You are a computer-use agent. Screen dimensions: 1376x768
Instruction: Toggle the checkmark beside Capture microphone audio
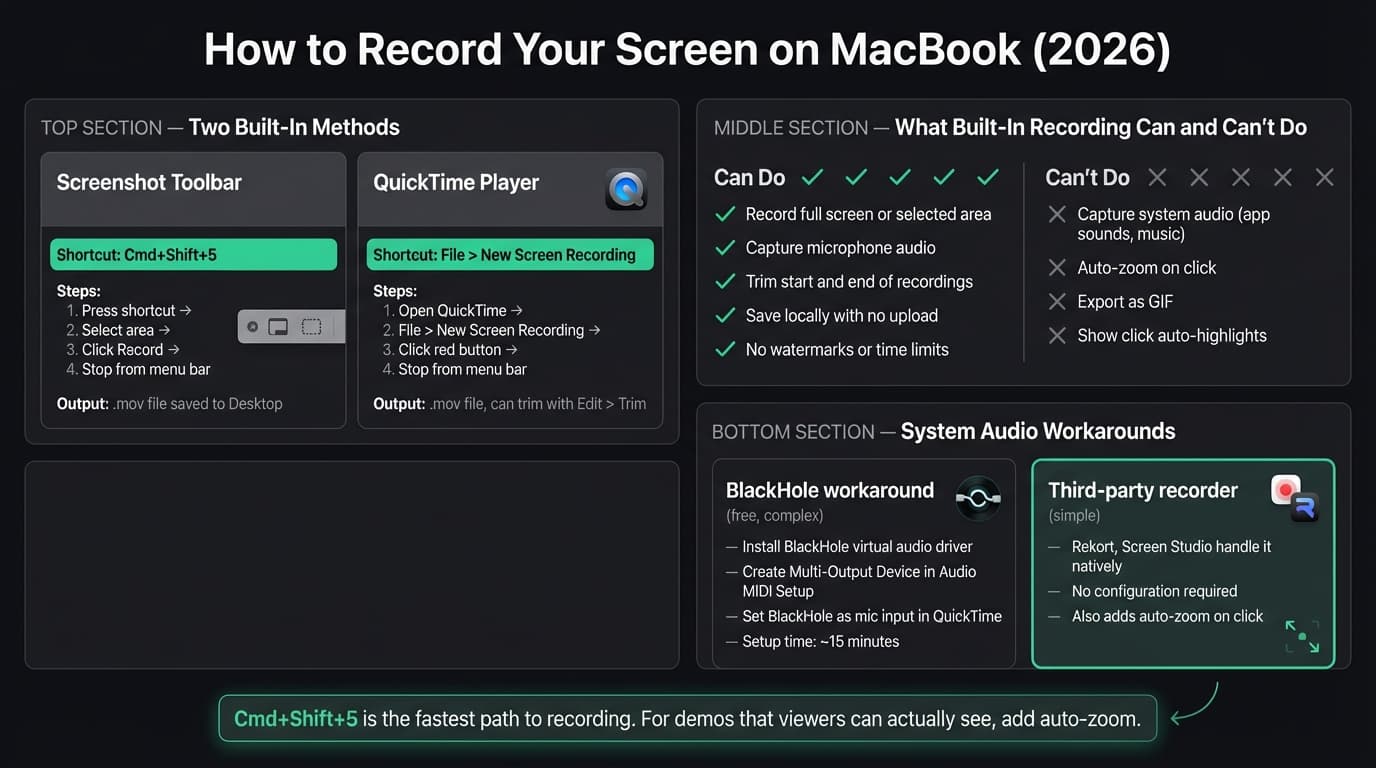coord(725,247)
